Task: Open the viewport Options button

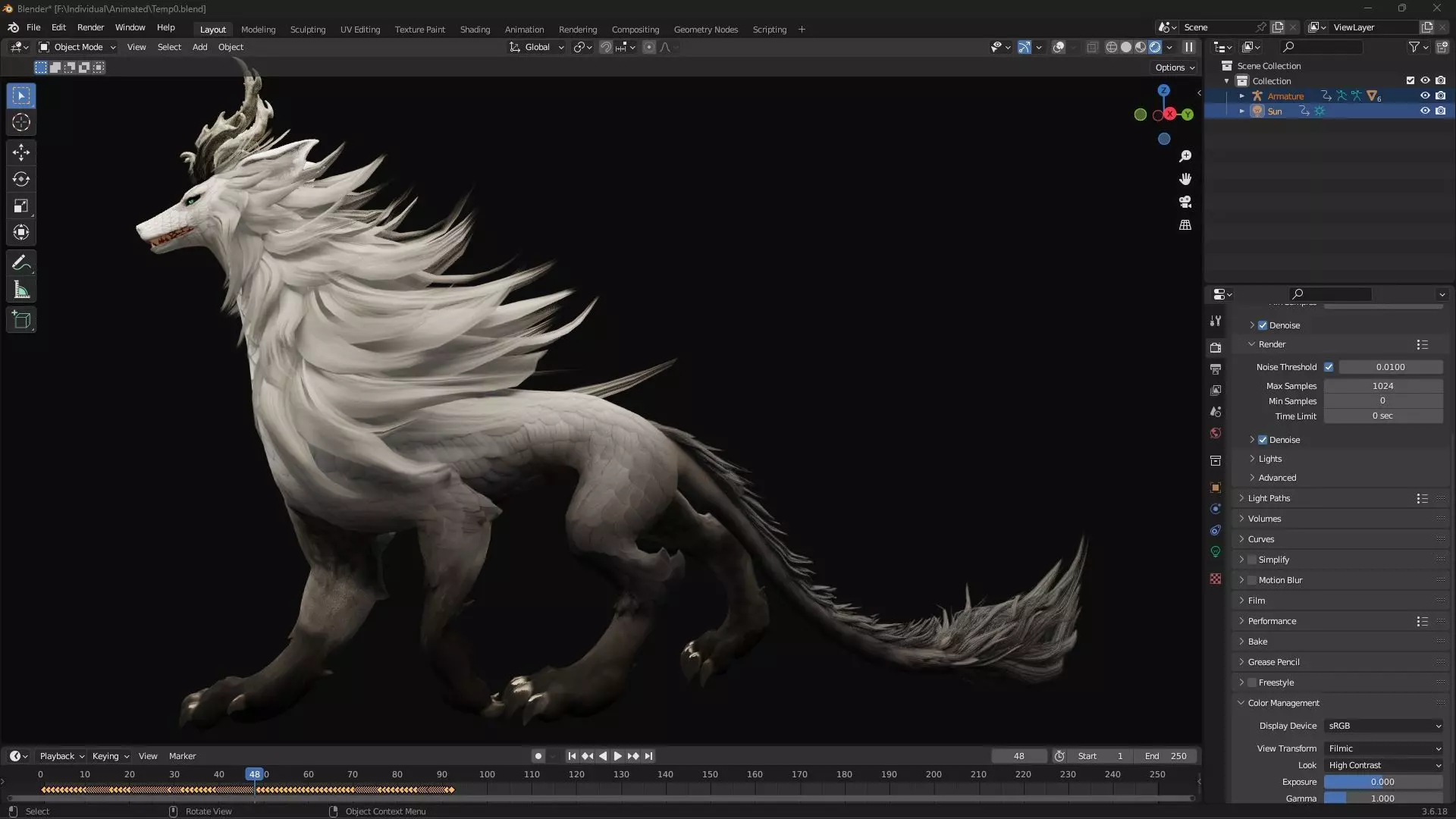Action: 1175,67
